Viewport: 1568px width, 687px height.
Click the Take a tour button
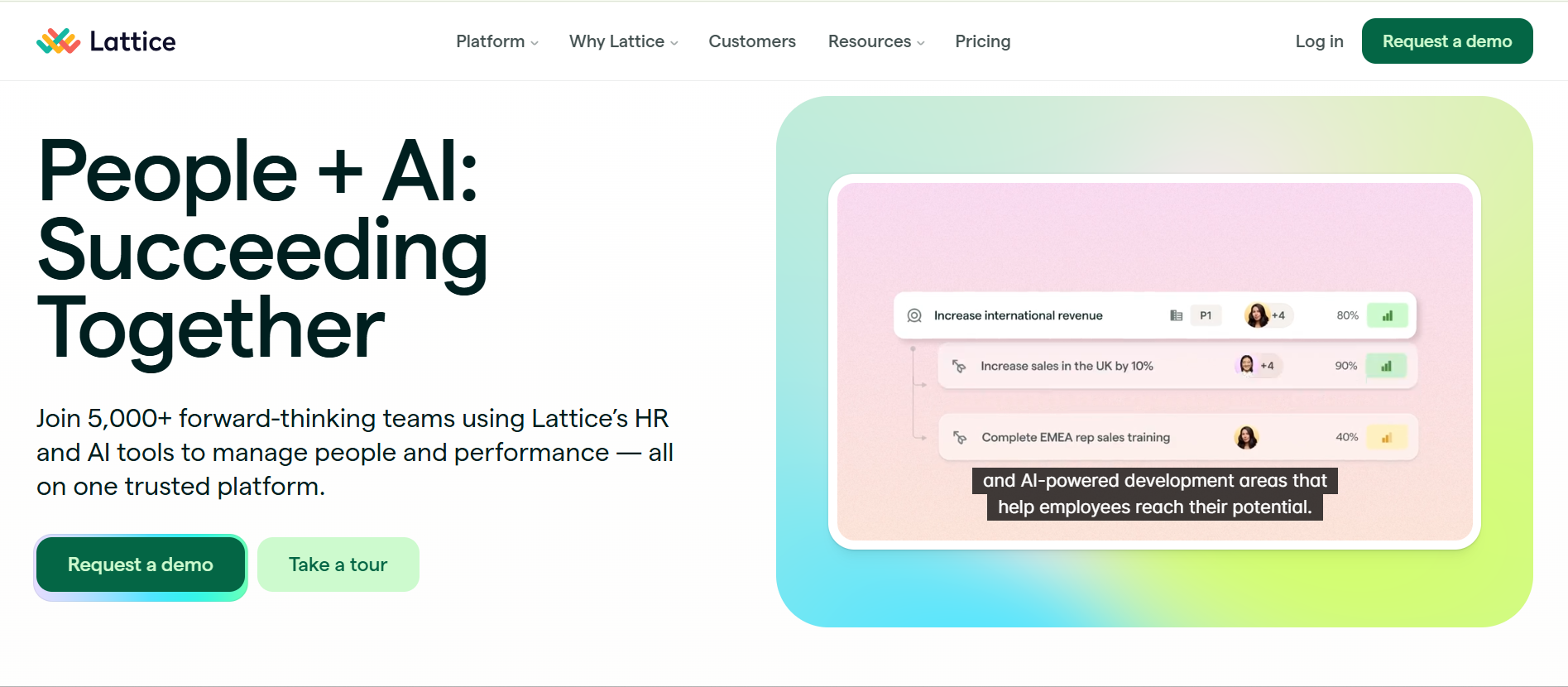pos(338,564)
